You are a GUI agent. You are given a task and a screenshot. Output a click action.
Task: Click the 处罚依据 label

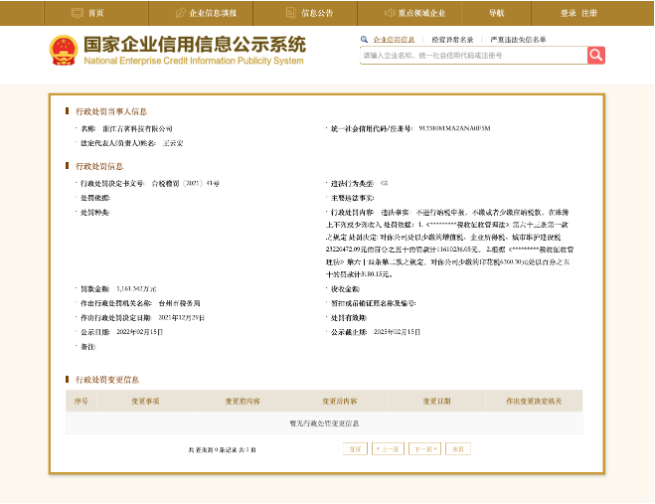[95, 198]
